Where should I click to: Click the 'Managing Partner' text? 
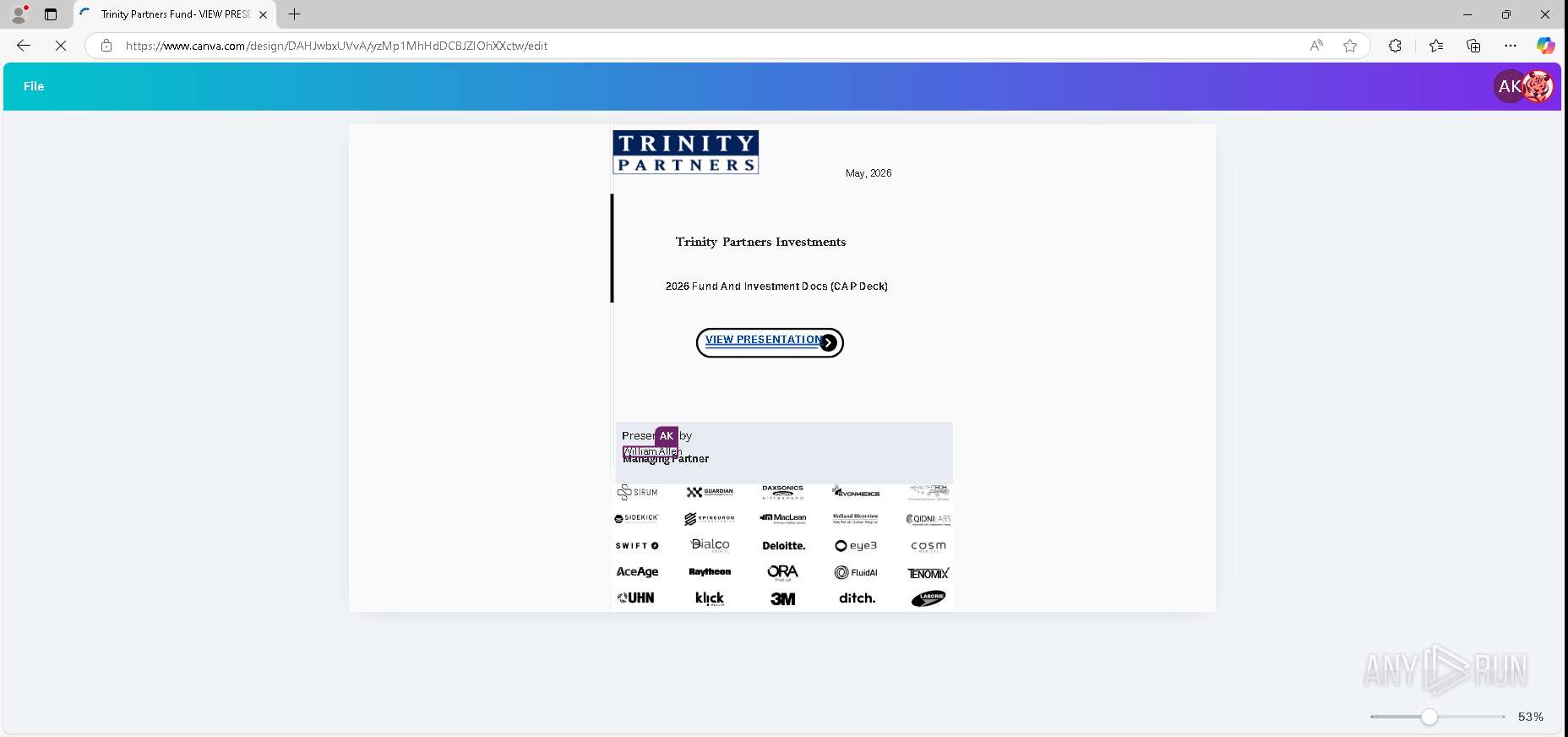click(x=666, y=459)
